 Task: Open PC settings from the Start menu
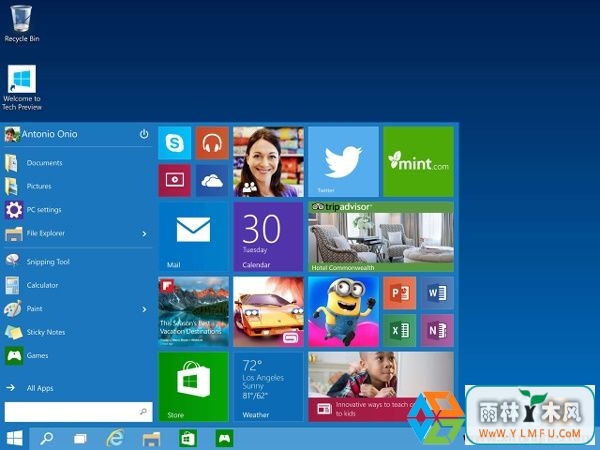[x=78, y=210]
